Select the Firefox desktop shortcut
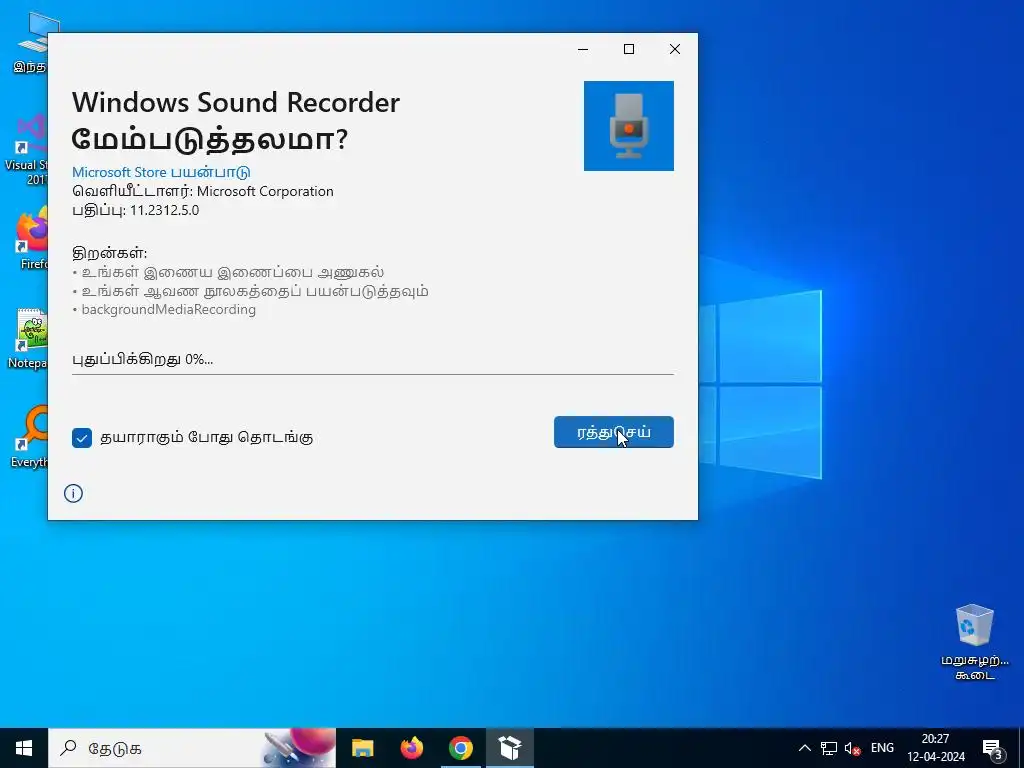 pos(31,238)
